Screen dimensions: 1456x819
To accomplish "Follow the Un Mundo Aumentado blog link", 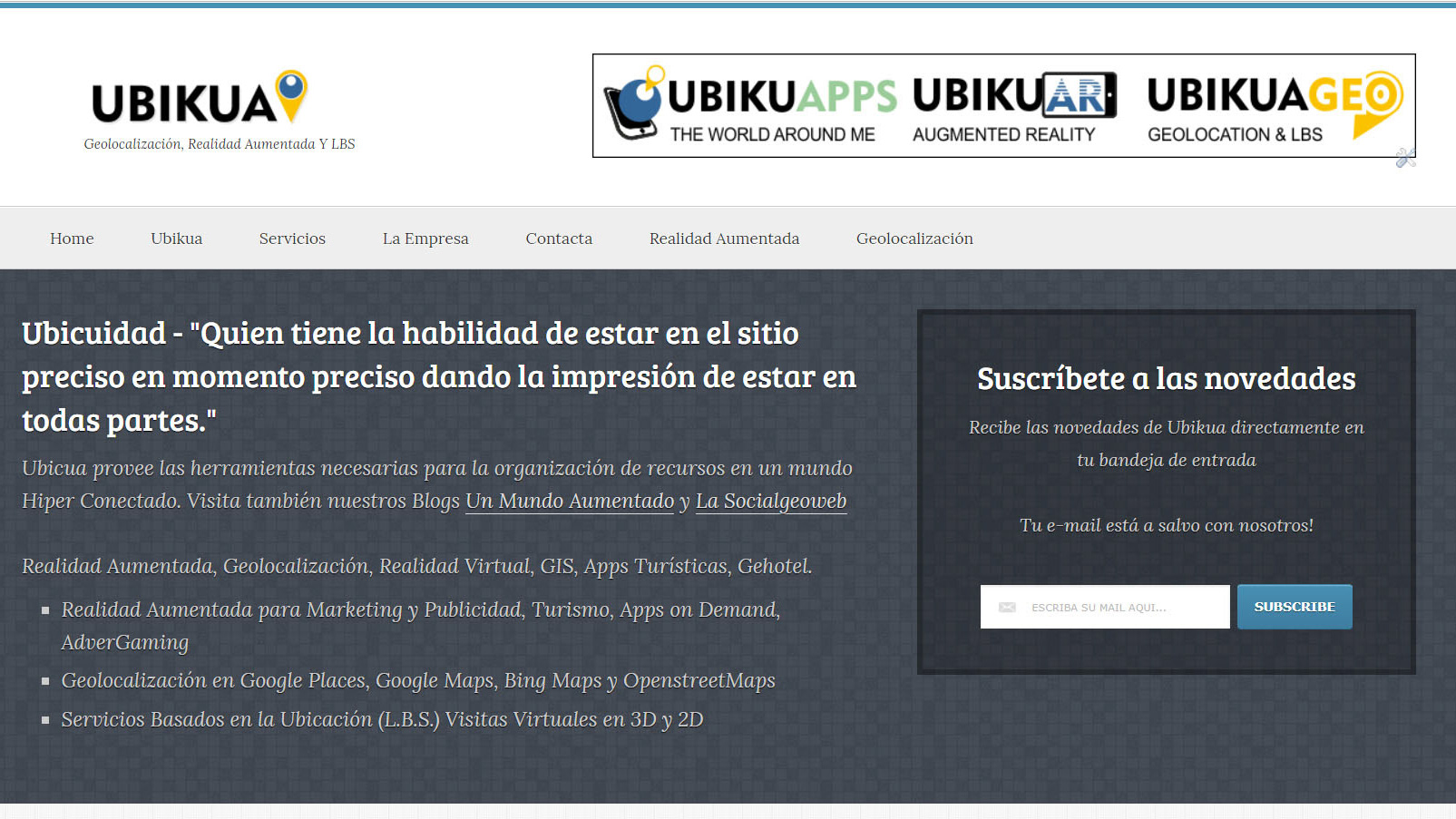I will [570, 502].
